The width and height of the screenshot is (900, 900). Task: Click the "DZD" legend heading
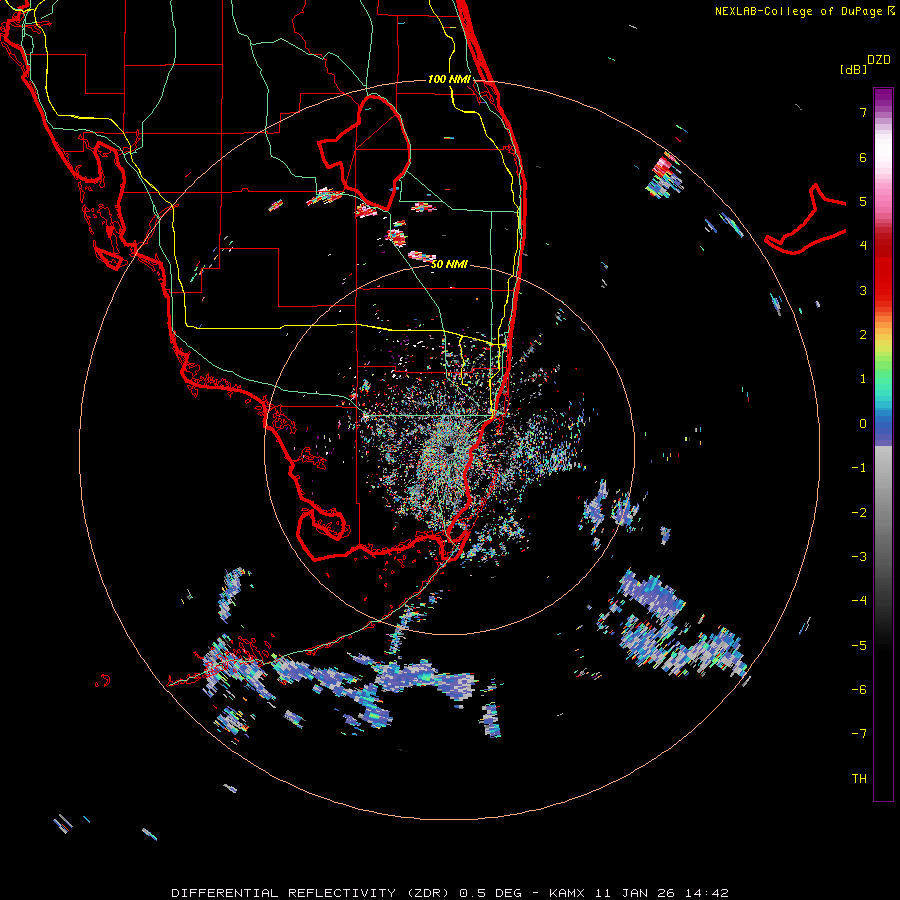879,60
